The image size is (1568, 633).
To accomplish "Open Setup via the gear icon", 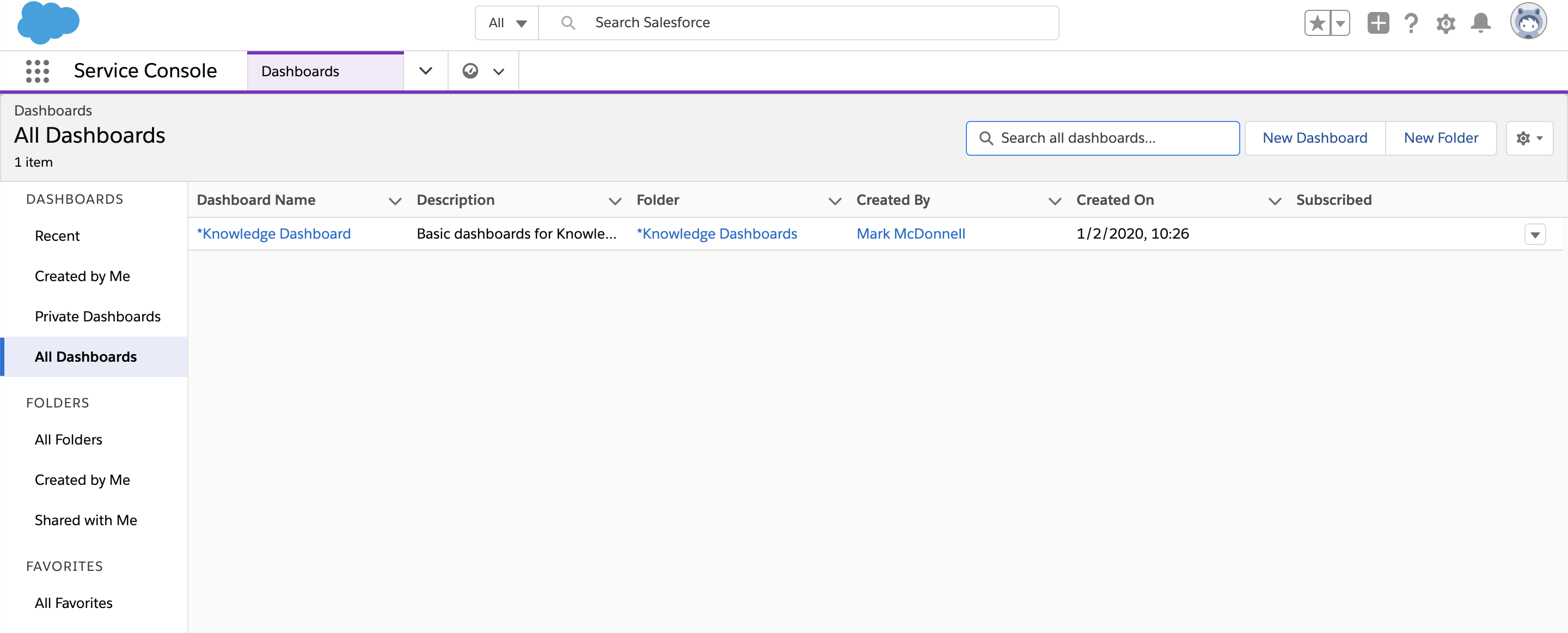I will click(1446, 22).
